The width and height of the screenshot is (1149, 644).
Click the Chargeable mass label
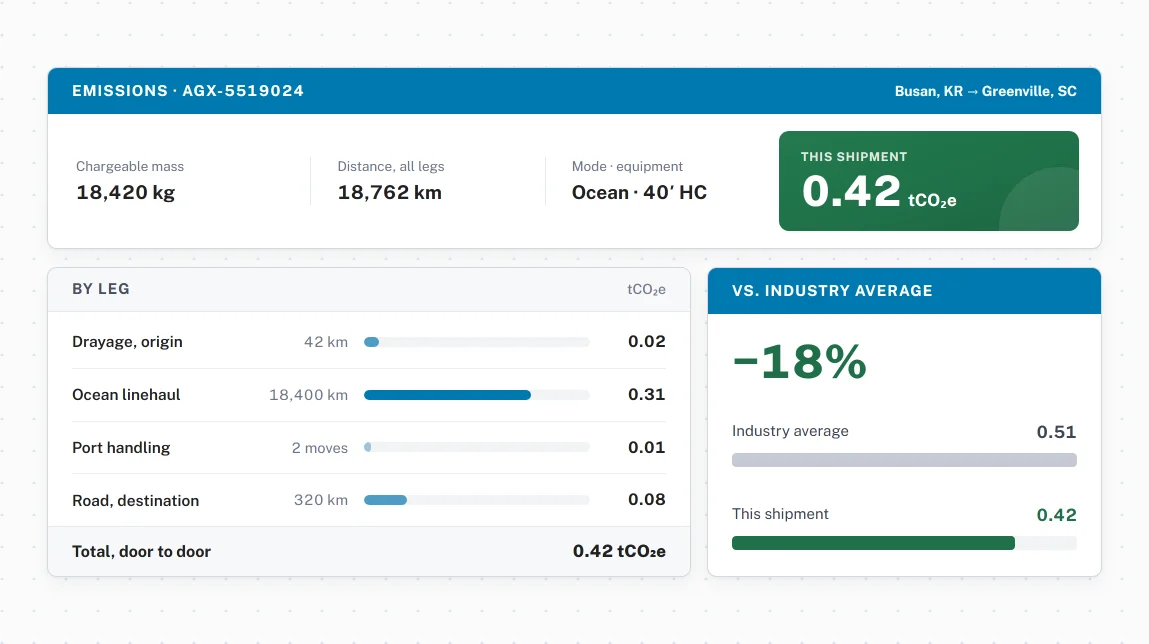point(130,166)
